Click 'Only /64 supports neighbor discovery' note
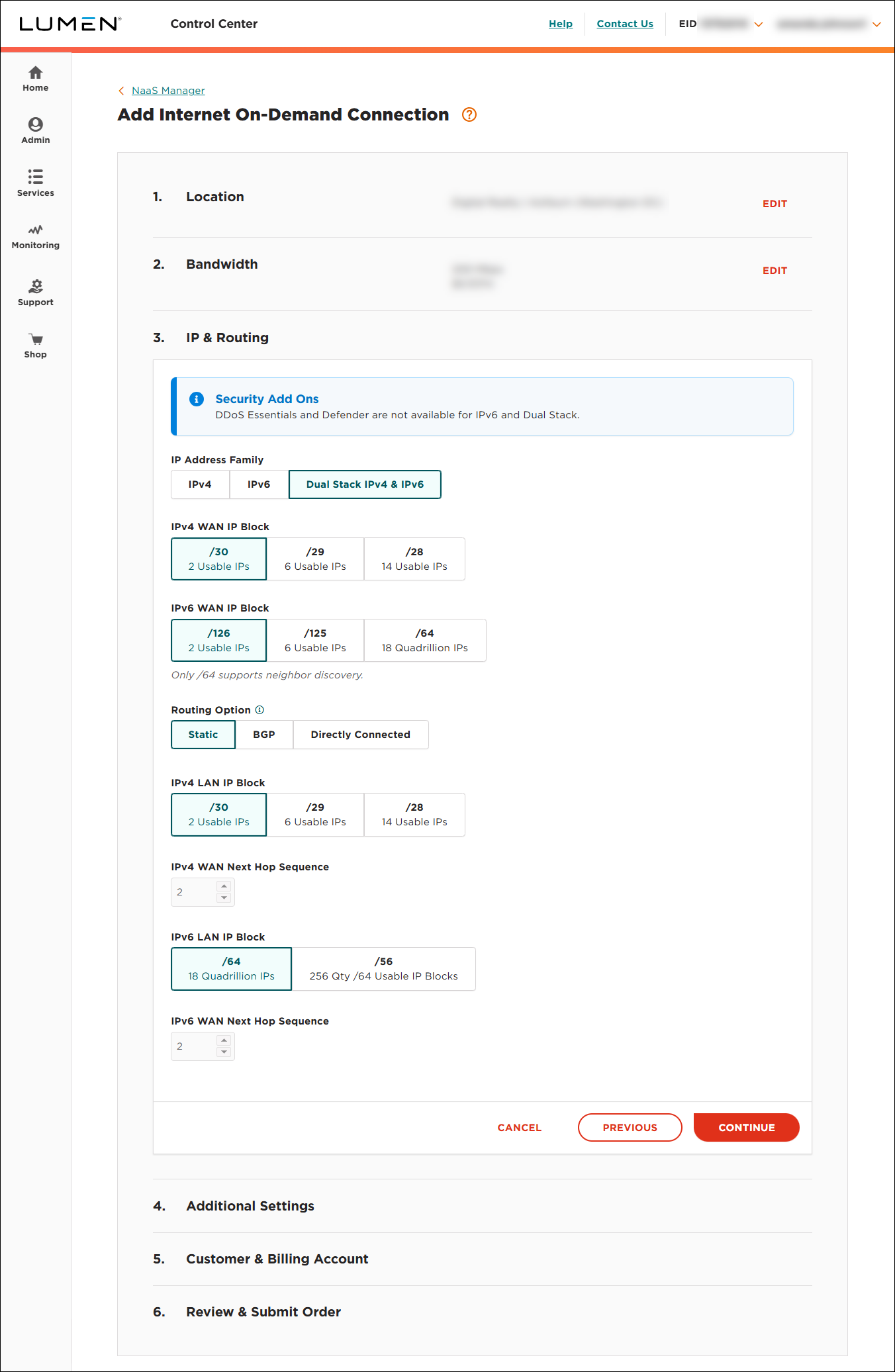The width and height of the screenshot is (895, 1372). 267,675
